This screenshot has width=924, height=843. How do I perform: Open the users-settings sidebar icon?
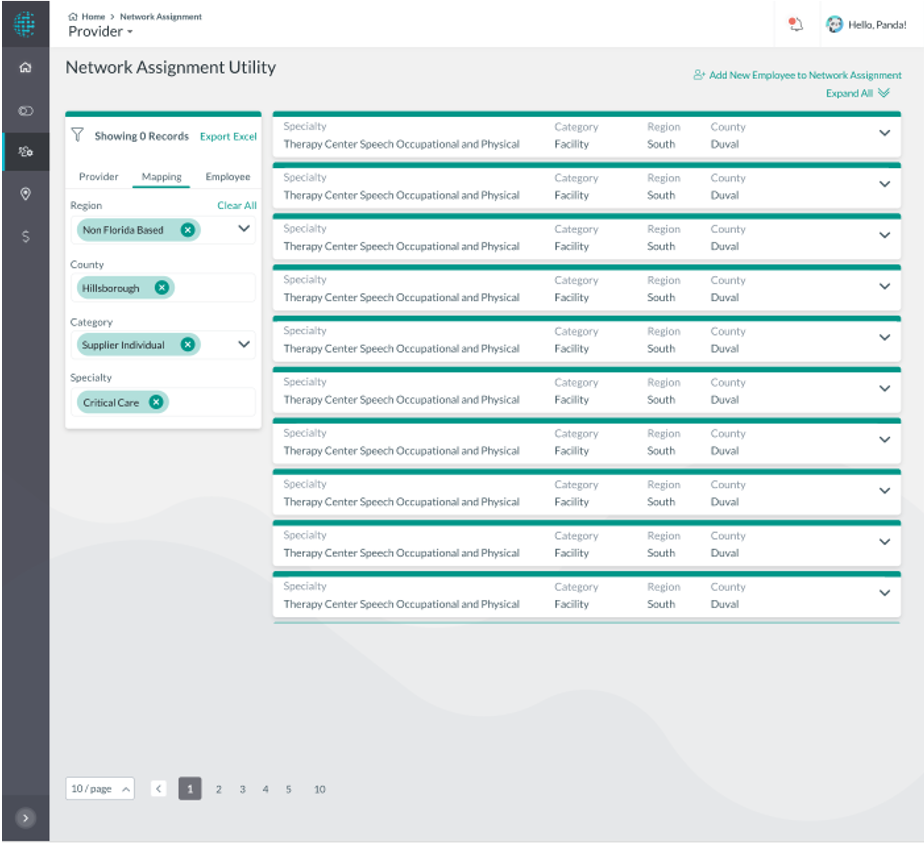pyautogui.click(x=25, y=151)
